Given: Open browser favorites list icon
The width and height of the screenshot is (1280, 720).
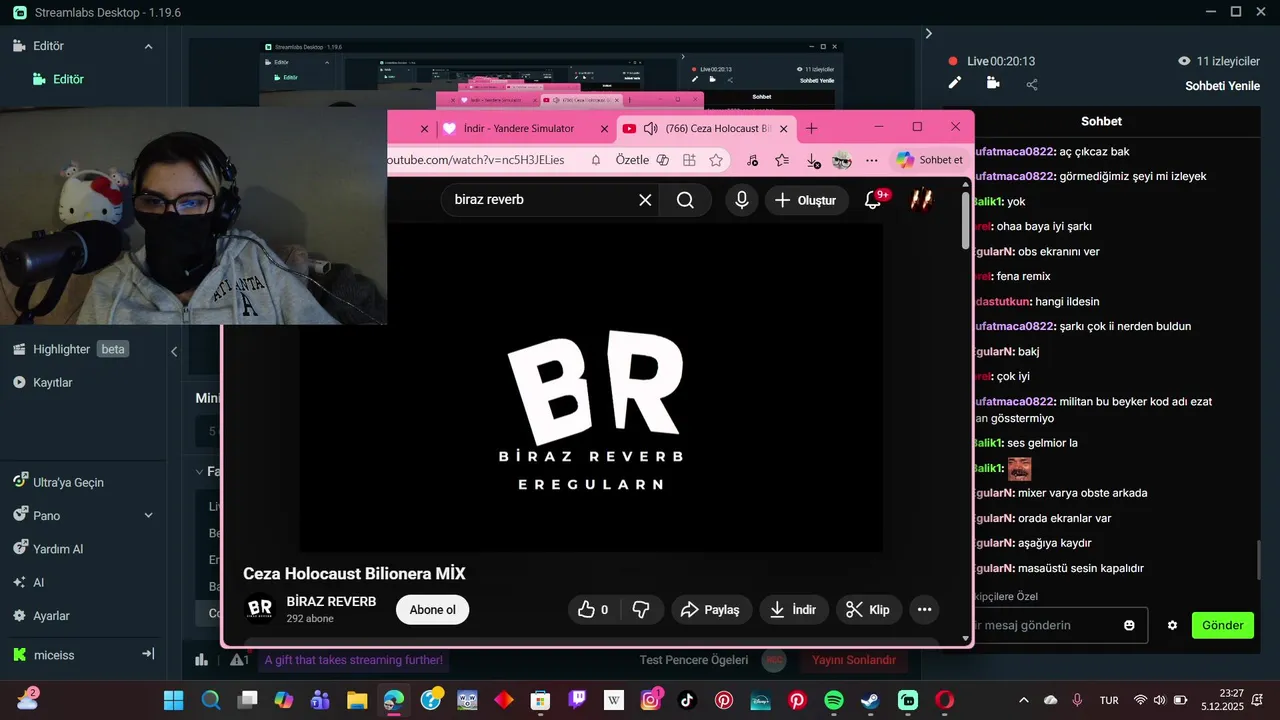Looking at the screenshot, I should [782, 160].
